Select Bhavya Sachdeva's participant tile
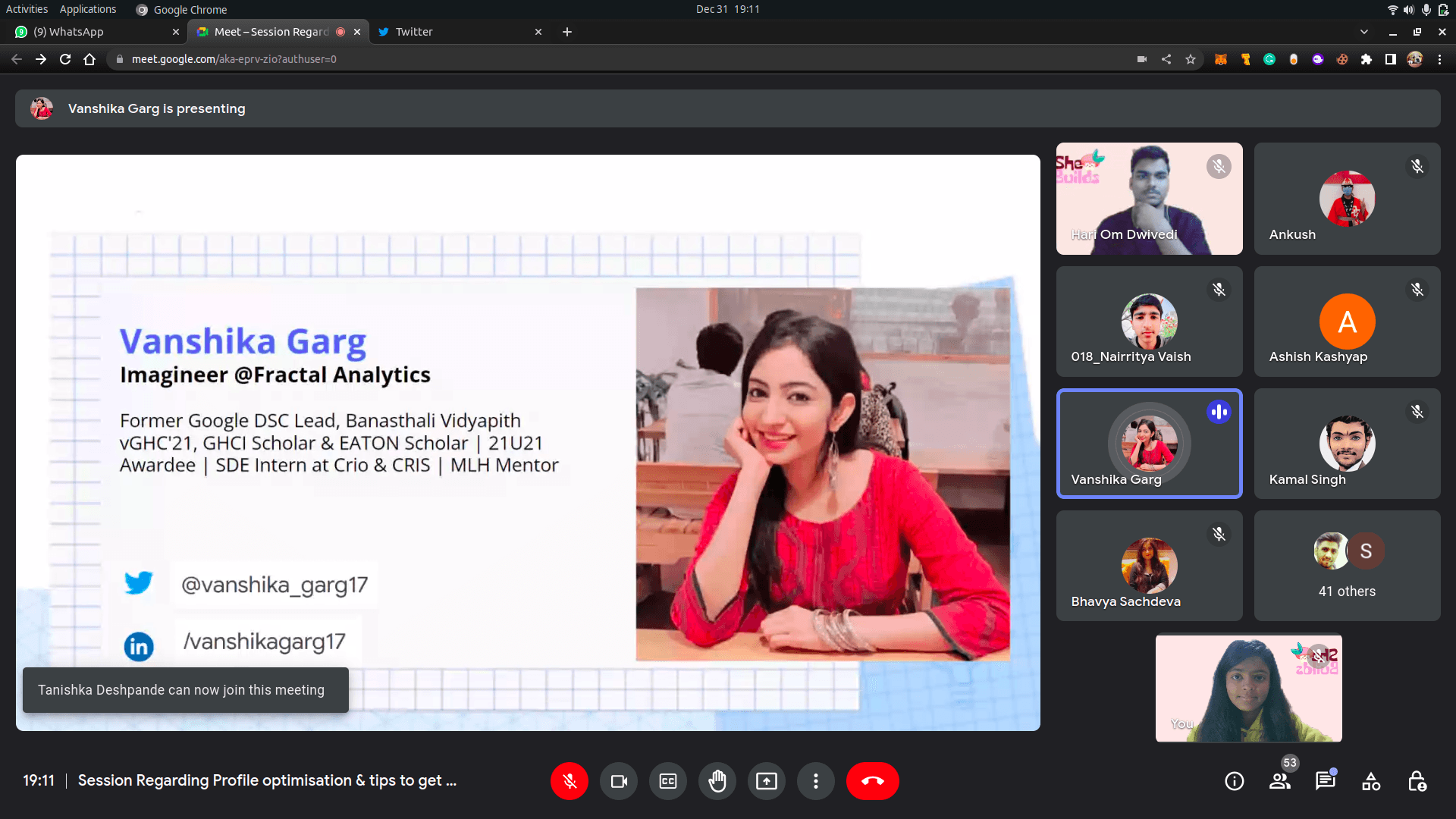The width and height of the screenshot is (1456, 819). (1150, 566)
